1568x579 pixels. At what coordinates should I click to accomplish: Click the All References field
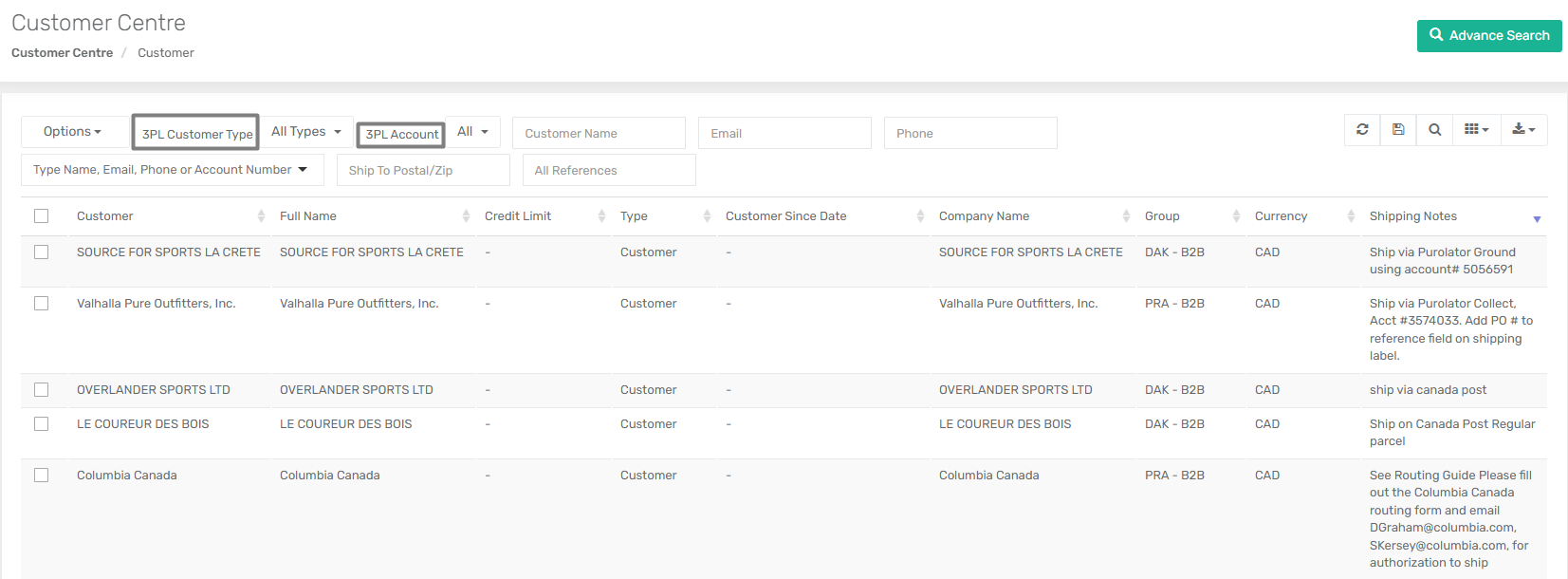pos(609,170)
